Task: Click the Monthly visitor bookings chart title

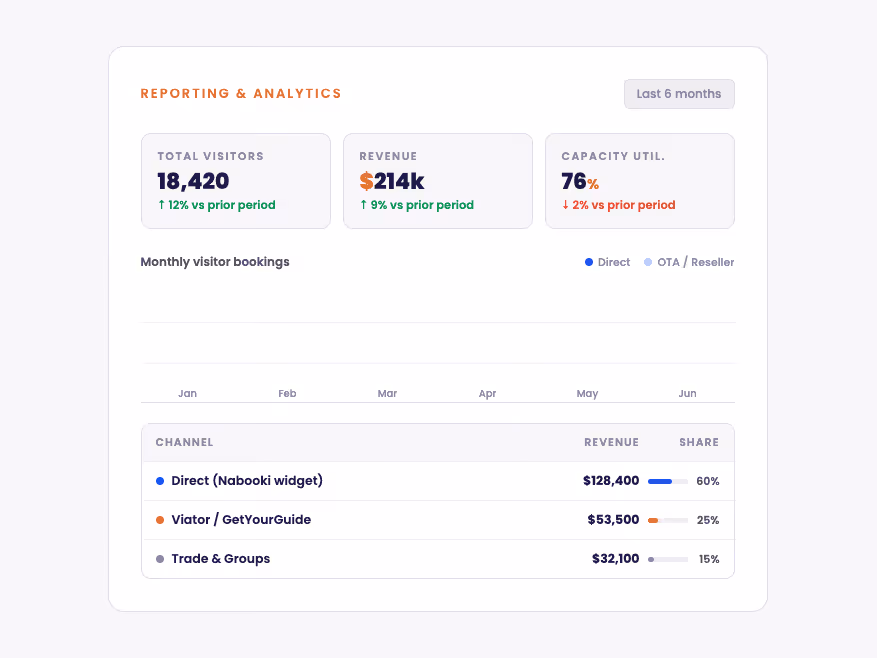Action: (215, 262)
